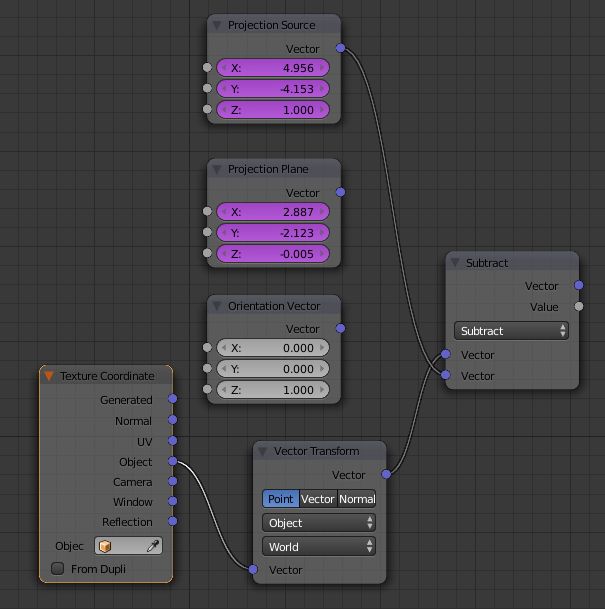Click Projection Plane Z value -0.005
This screenshot has height=609, width=605.
tap(273, 254)
